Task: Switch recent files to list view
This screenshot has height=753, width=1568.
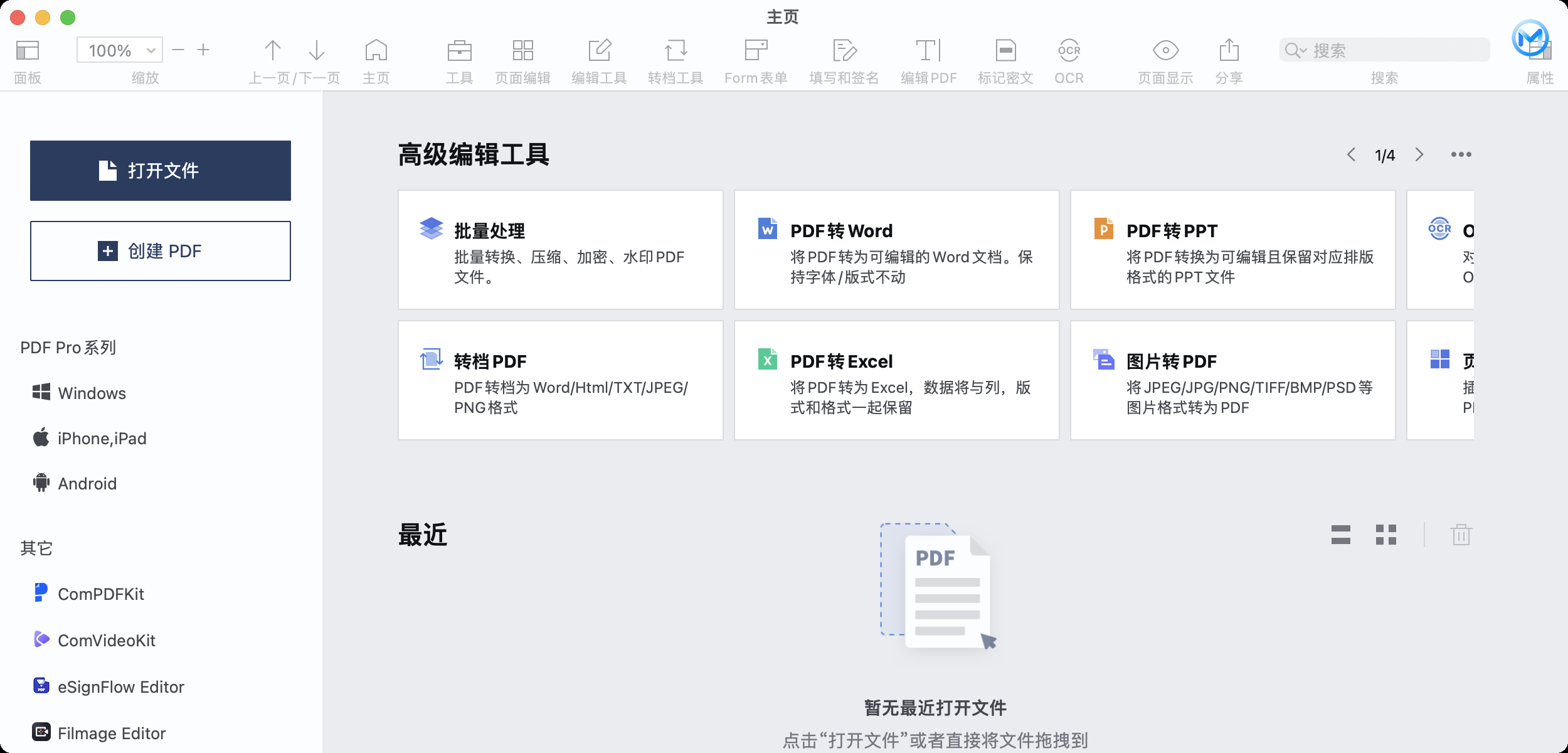Action: pyautogui.click(x=1341, y=535)
